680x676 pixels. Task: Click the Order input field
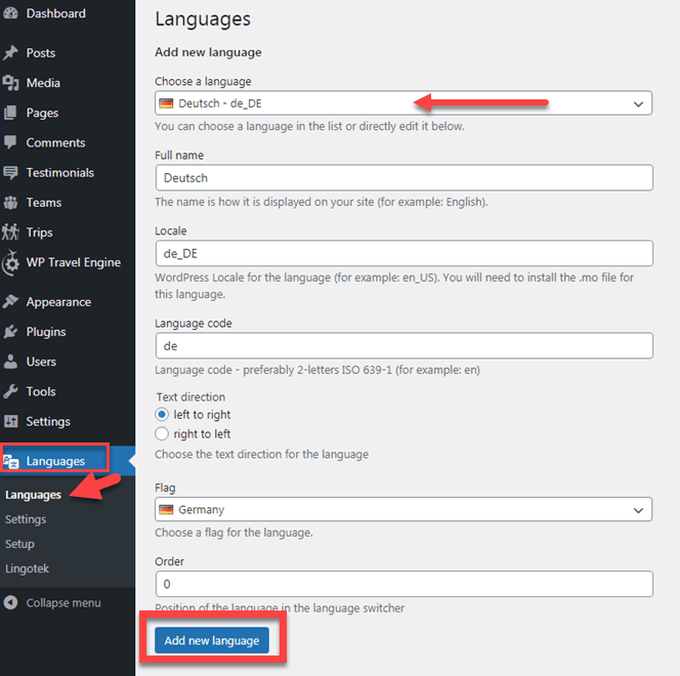click(404, 584)
